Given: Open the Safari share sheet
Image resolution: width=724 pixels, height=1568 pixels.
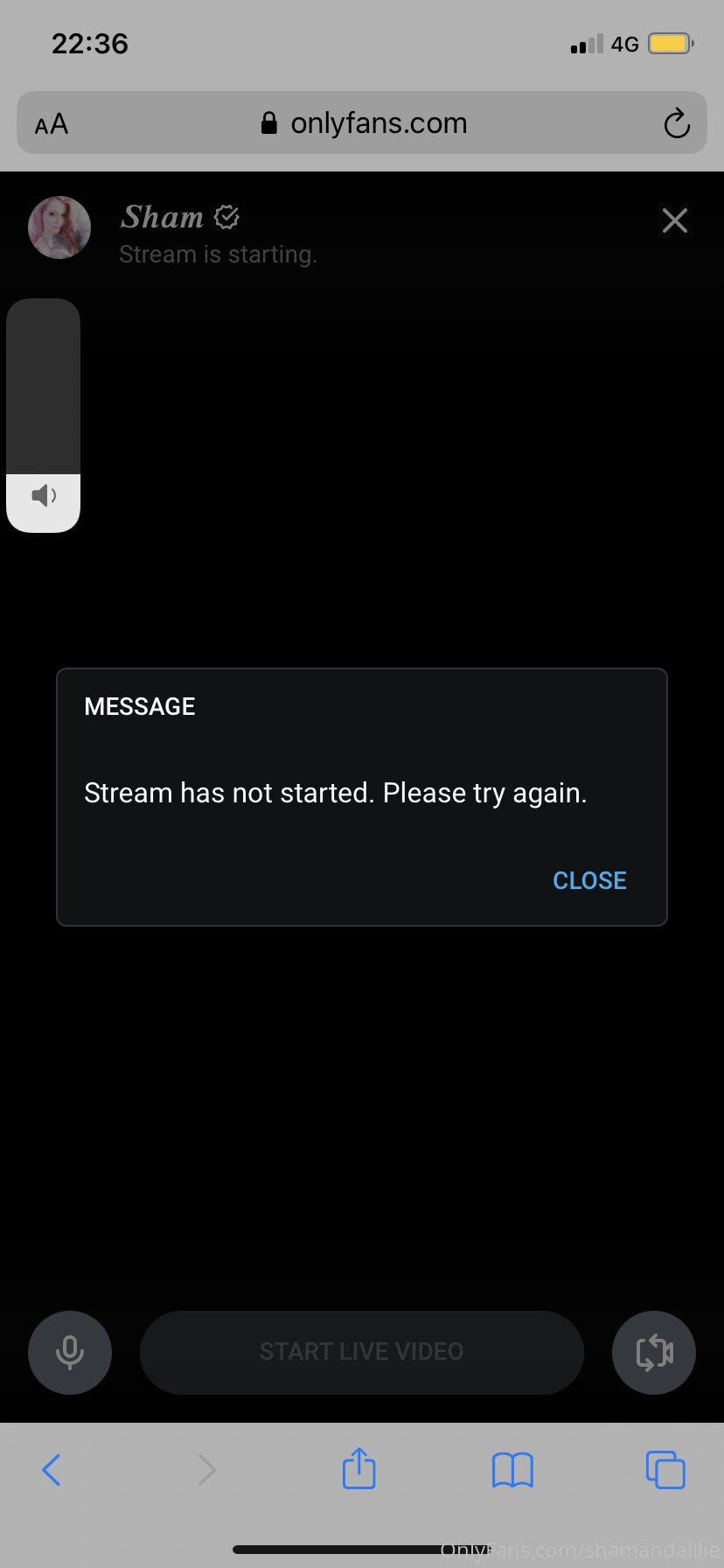Looking at the screenshot, I should click(359, 1467).
